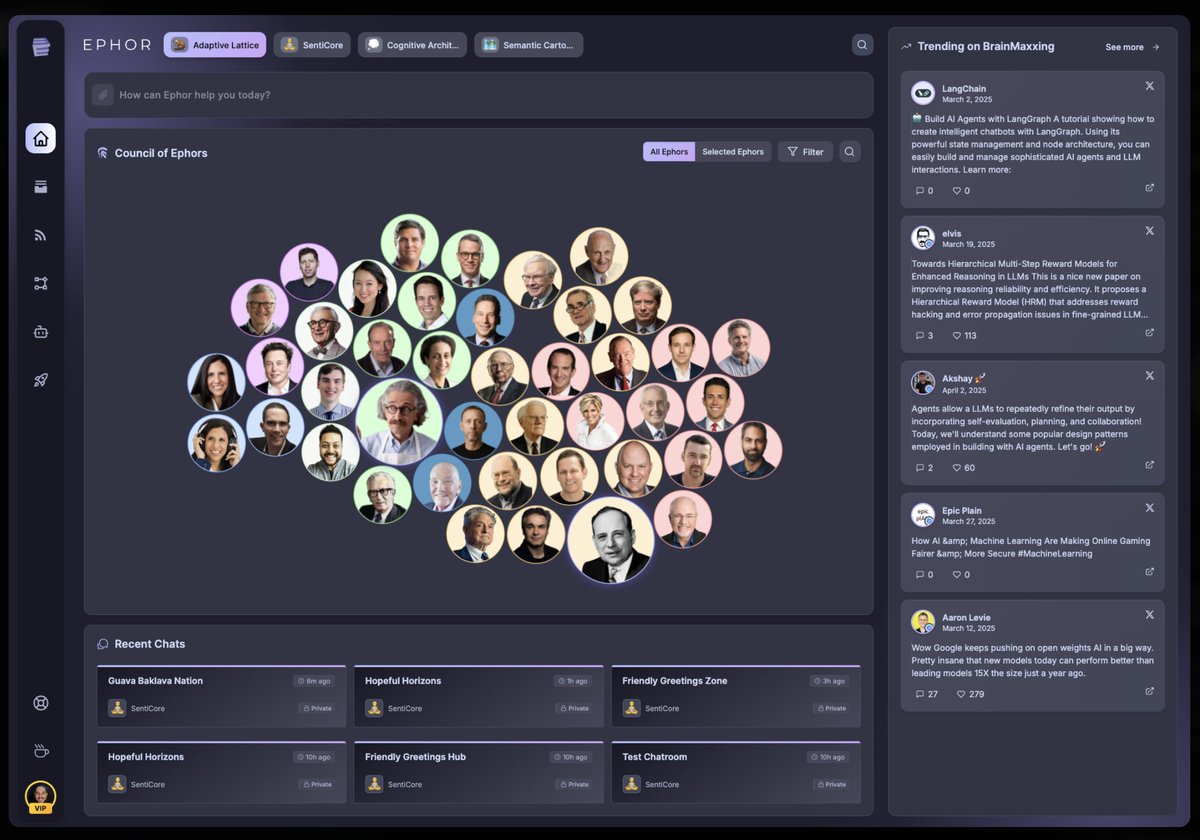Viewport: 1200px width, 840px height.
Task: Open the workflow nodes sidebar icon
Action: [x=41, y=284]
